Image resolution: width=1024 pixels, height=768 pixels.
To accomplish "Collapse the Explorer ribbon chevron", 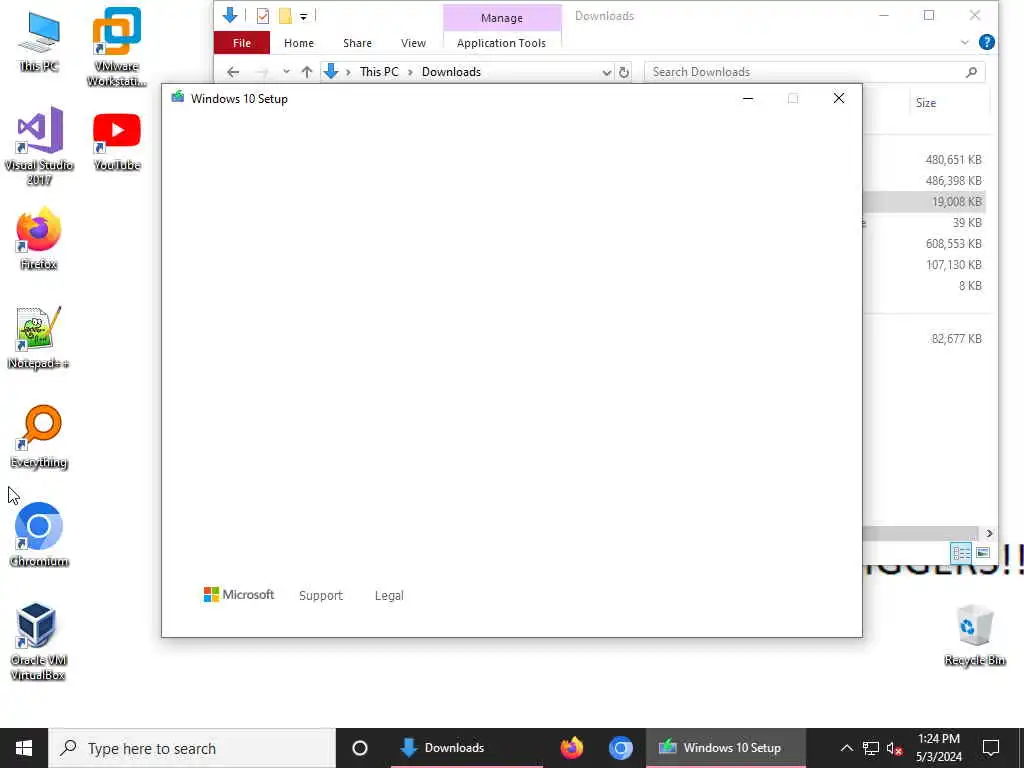I will click(x=965, y=42).
